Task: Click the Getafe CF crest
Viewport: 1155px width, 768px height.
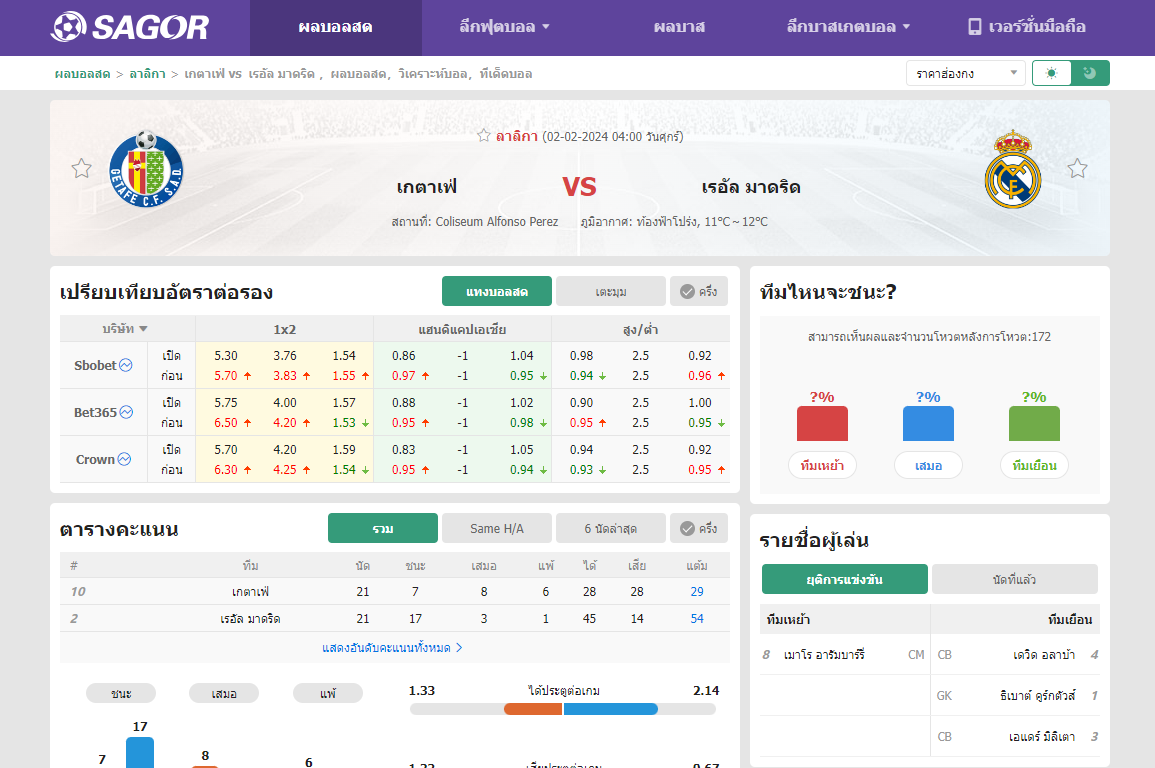Action: (146, 169)
